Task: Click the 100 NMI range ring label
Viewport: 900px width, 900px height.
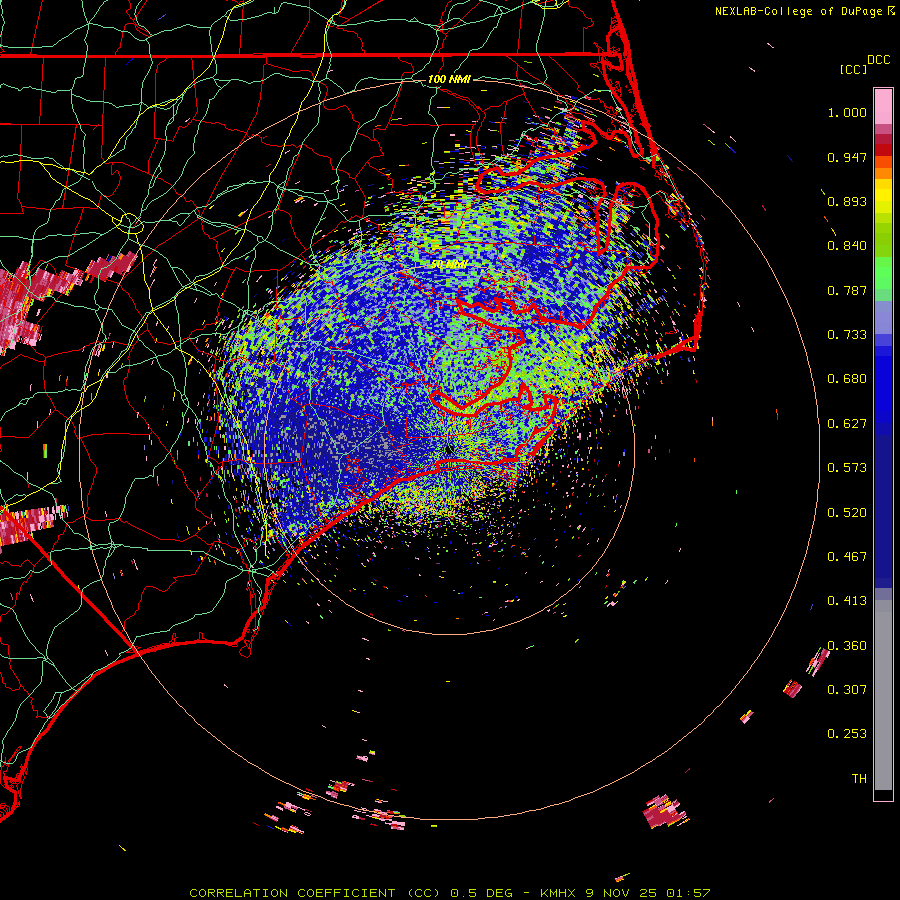Action: point(449,79)
